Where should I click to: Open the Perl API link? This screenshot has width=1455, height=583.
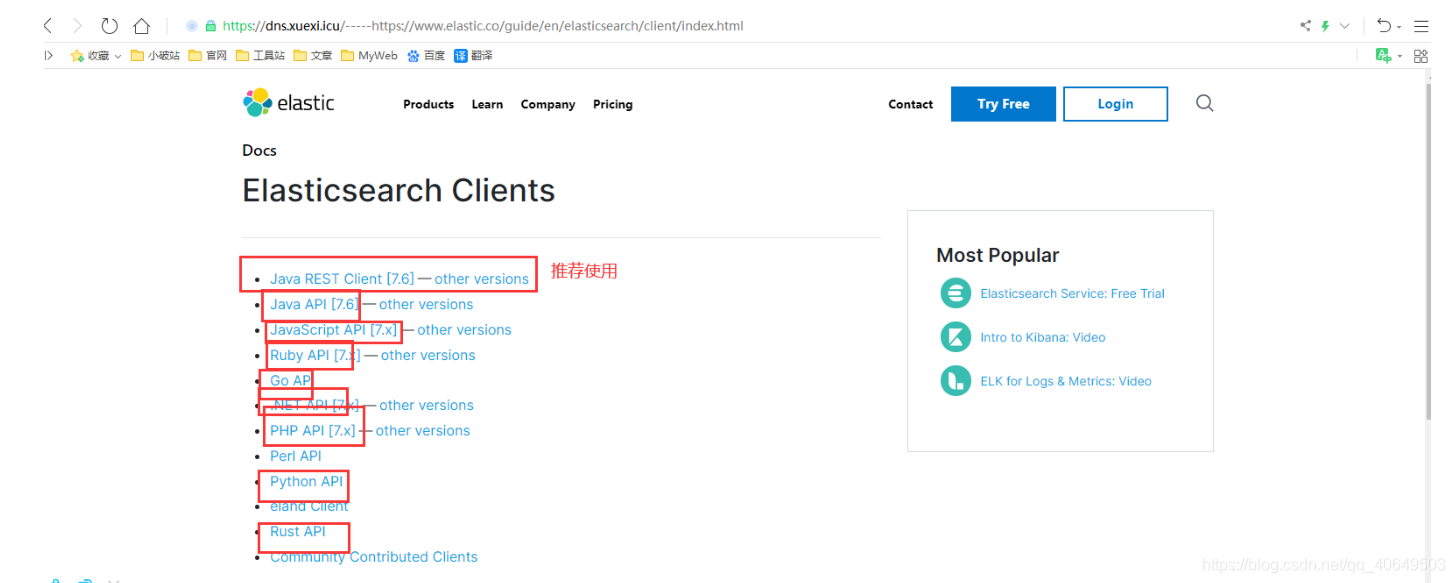(296, 456)
